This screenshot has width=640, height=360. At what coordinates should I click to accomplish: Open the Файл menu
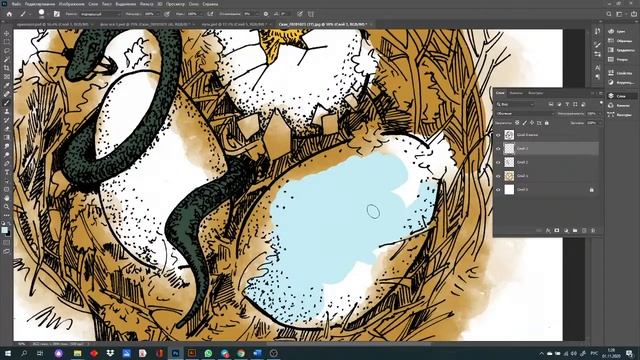click(16, 4)
